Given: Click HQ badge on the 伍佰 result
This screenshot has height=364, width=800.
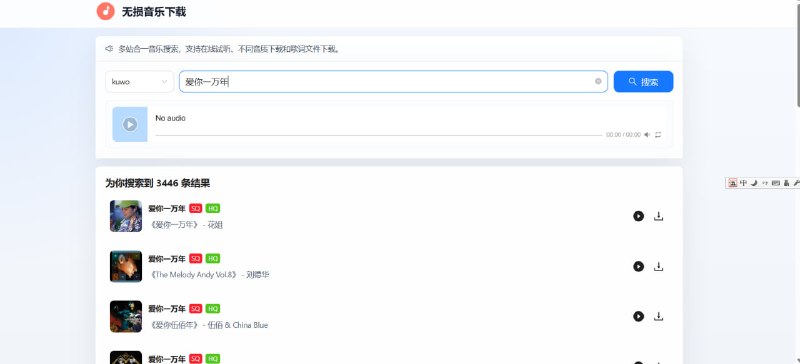Looking at the screenshot, I should click(213, 308).
